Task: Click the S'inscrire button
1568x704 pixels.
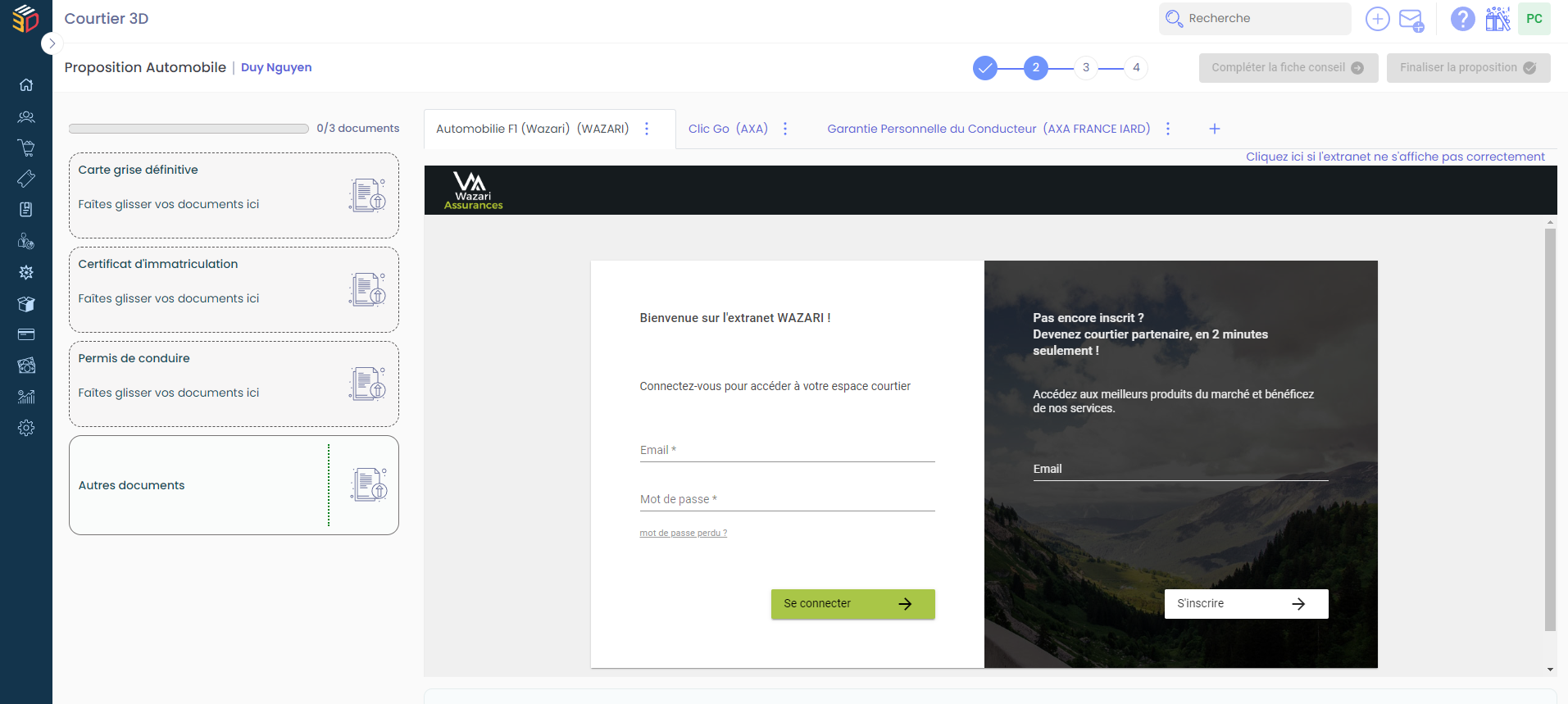Action: [x=1246, y=604]
